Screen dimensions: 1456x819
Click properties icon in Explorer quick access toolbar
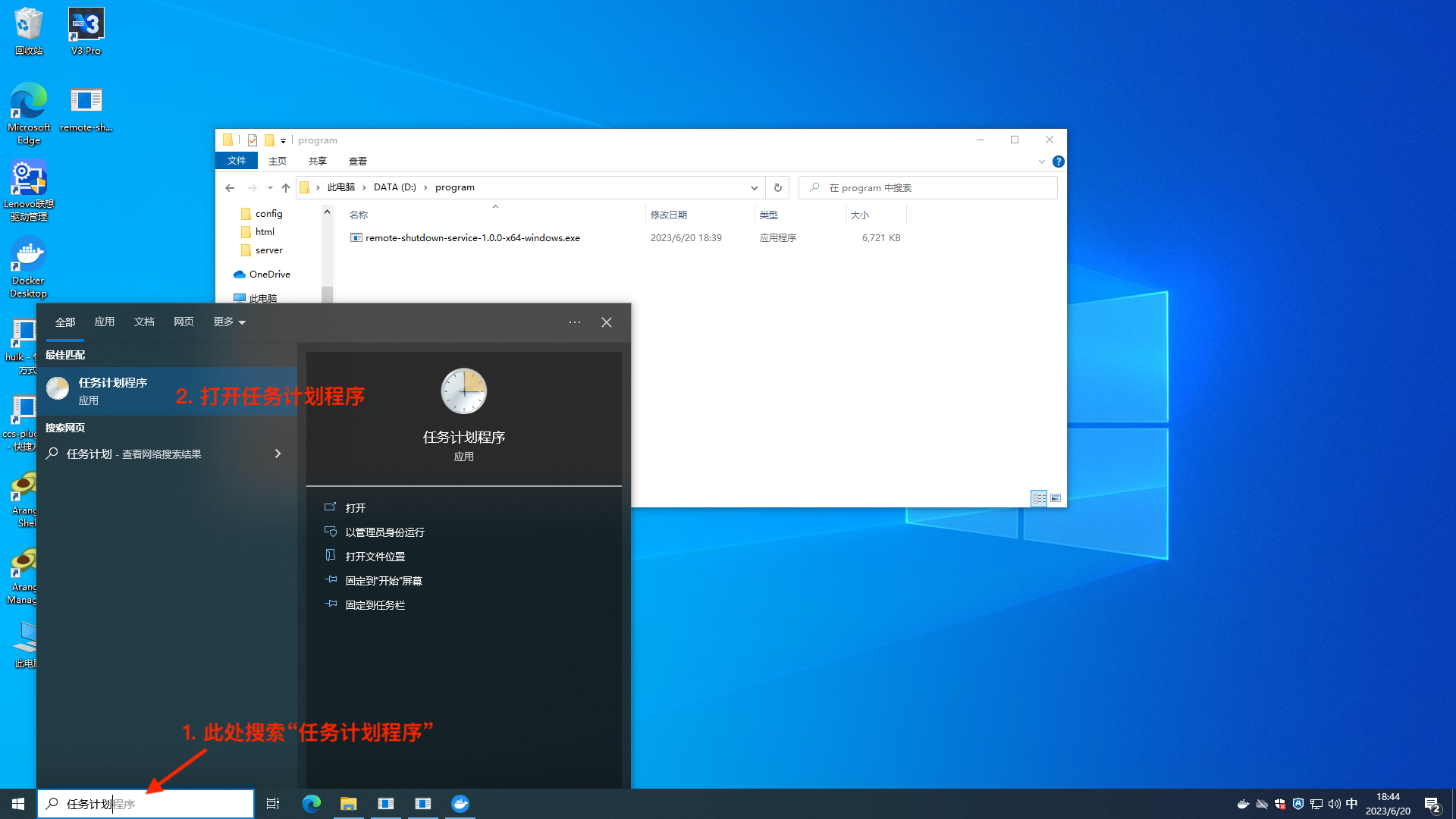[x=253, y=140]
